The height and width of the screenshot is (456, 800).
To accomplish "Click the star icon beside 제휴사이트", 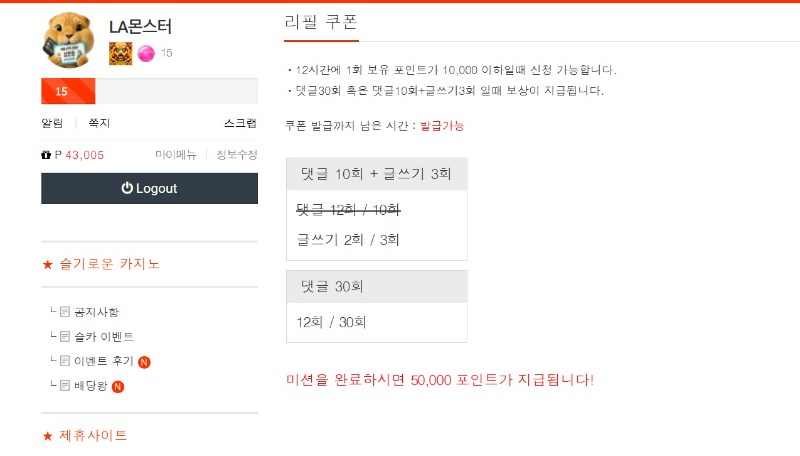I will tap(47, 436).
